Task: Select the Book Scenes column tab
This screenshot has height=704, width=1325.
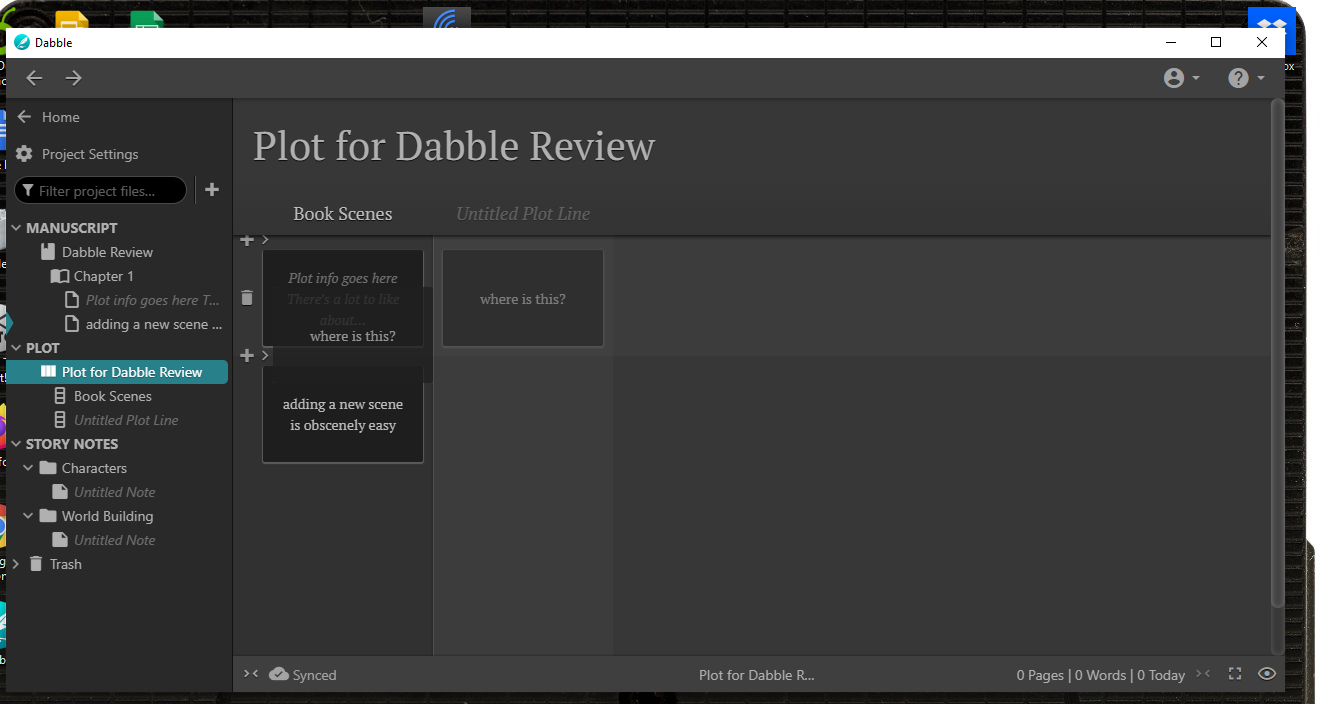Action: click(342, 214)
